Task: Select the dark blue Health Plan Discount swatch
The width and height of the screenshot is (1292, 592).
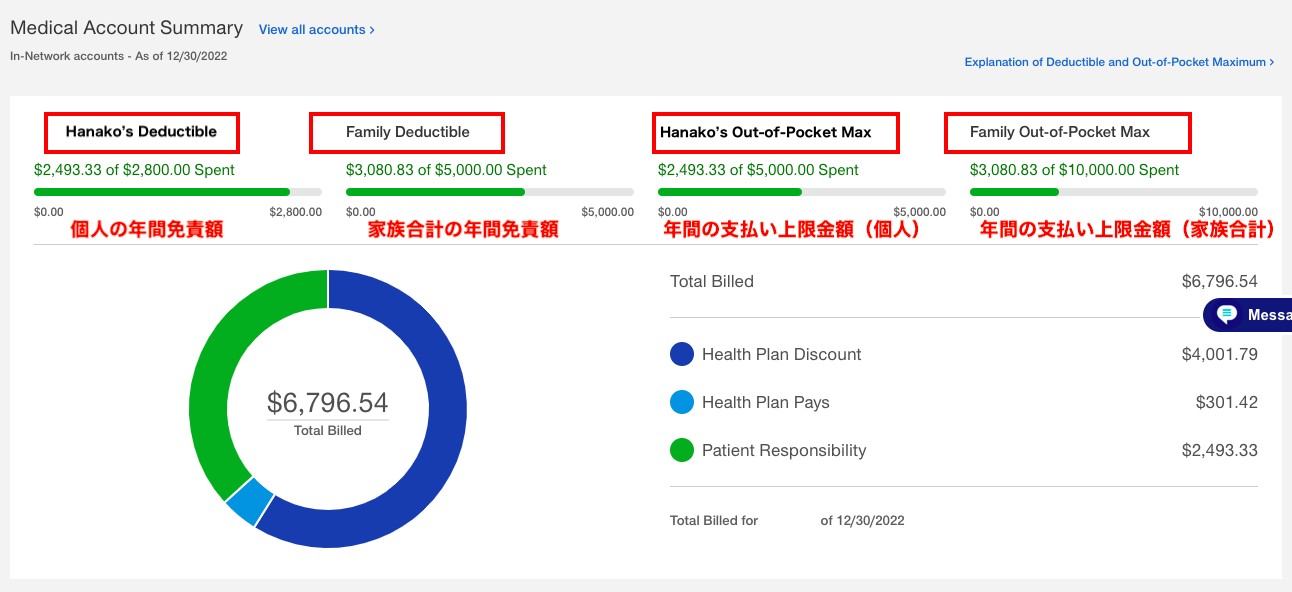Action: 682,354
